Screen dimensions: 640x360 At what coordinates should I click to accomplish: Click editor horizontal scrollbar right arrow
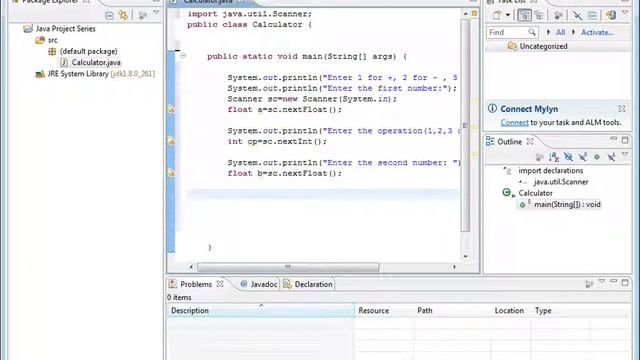pos(454,267)
